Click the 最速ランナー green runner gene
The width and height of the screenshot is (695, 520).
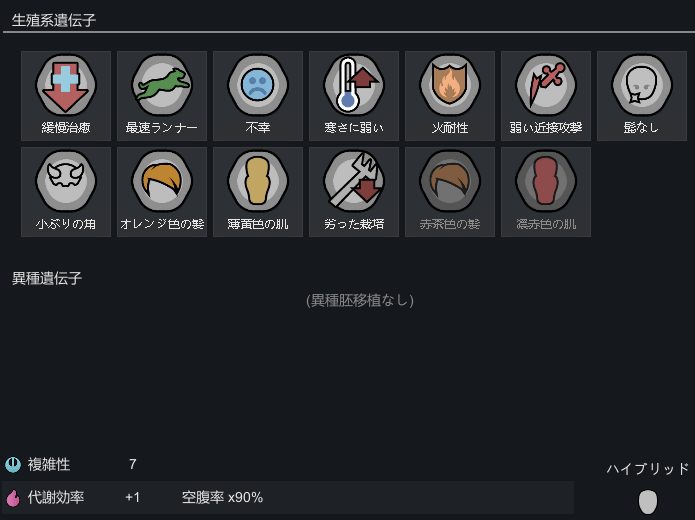[x=162, y=96]
